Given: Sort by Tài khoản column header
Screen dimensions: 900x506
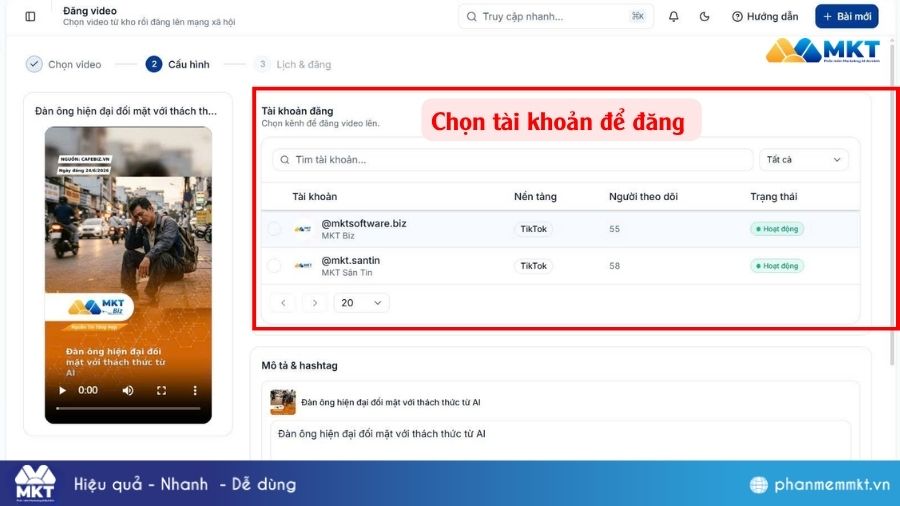Looking at the screenshot, I should tap(315, 197).
